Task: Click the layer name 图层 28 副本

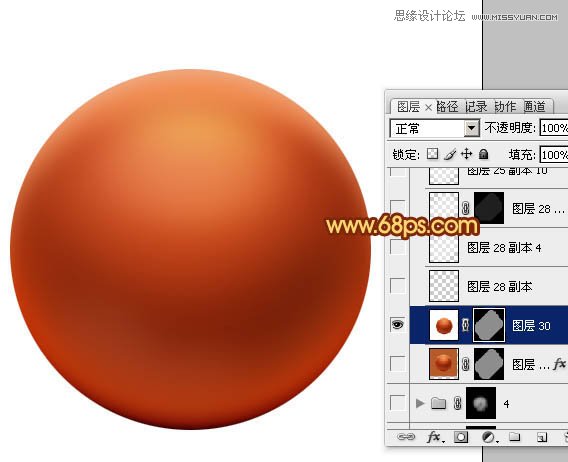Action: [500, 287]
